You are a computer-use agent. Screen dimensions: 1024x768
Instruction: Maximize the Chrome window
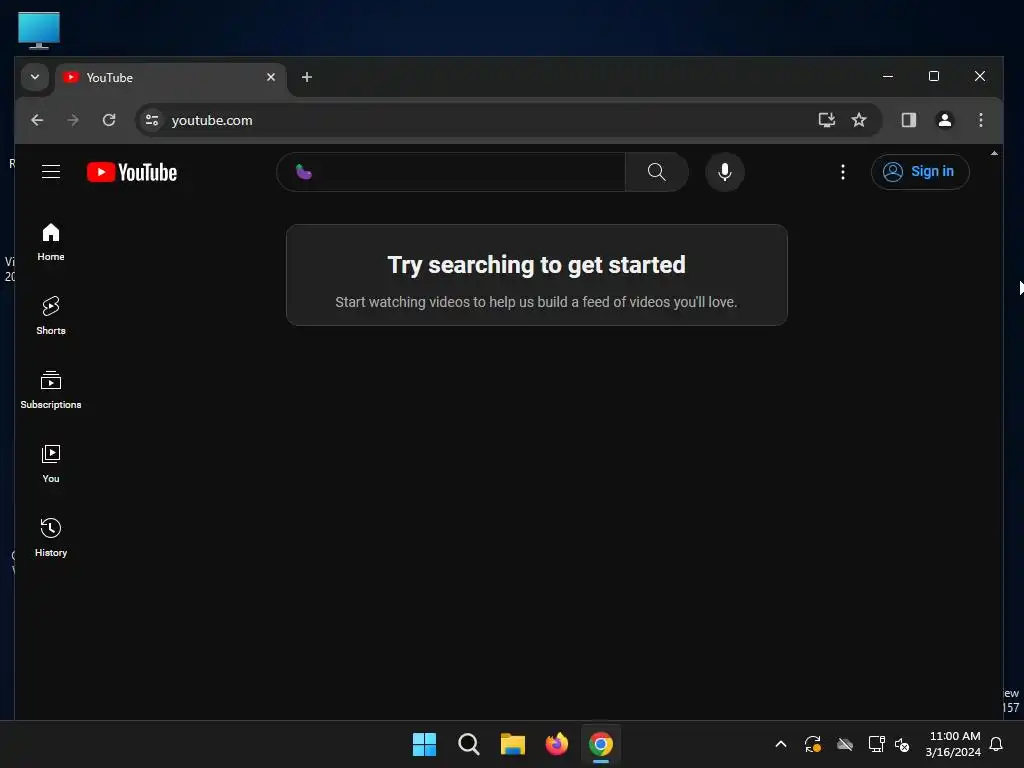(x=934, y=76)
